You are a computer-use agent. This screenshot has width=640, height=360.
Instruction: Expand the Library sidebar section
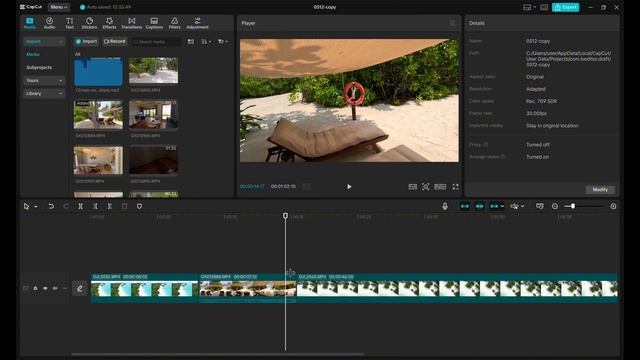pyautogui.click(x=44, y=93)
